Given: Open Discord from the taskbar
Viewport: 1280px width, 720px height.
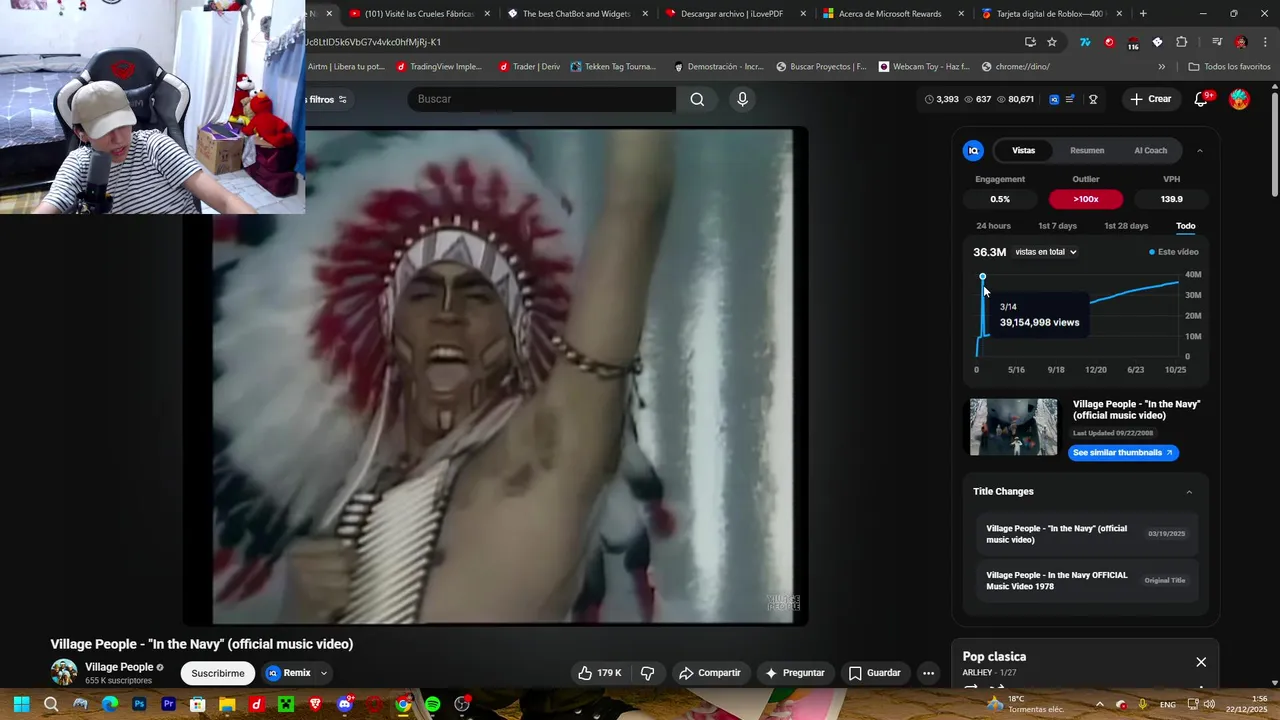Looking at the screenshot, I should point(345,704).
